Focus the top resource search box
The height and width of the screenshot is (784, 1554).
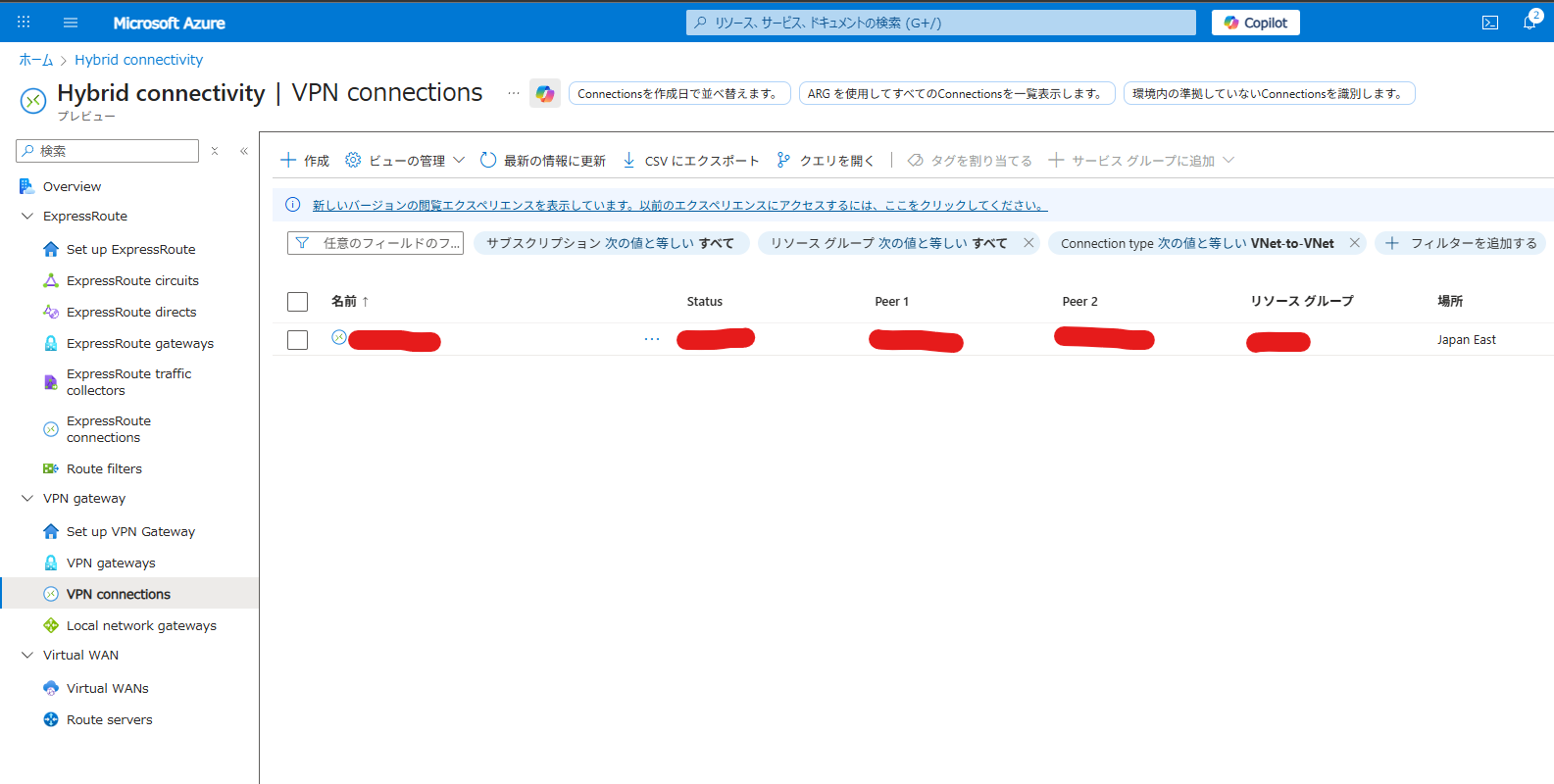point(941,23)
